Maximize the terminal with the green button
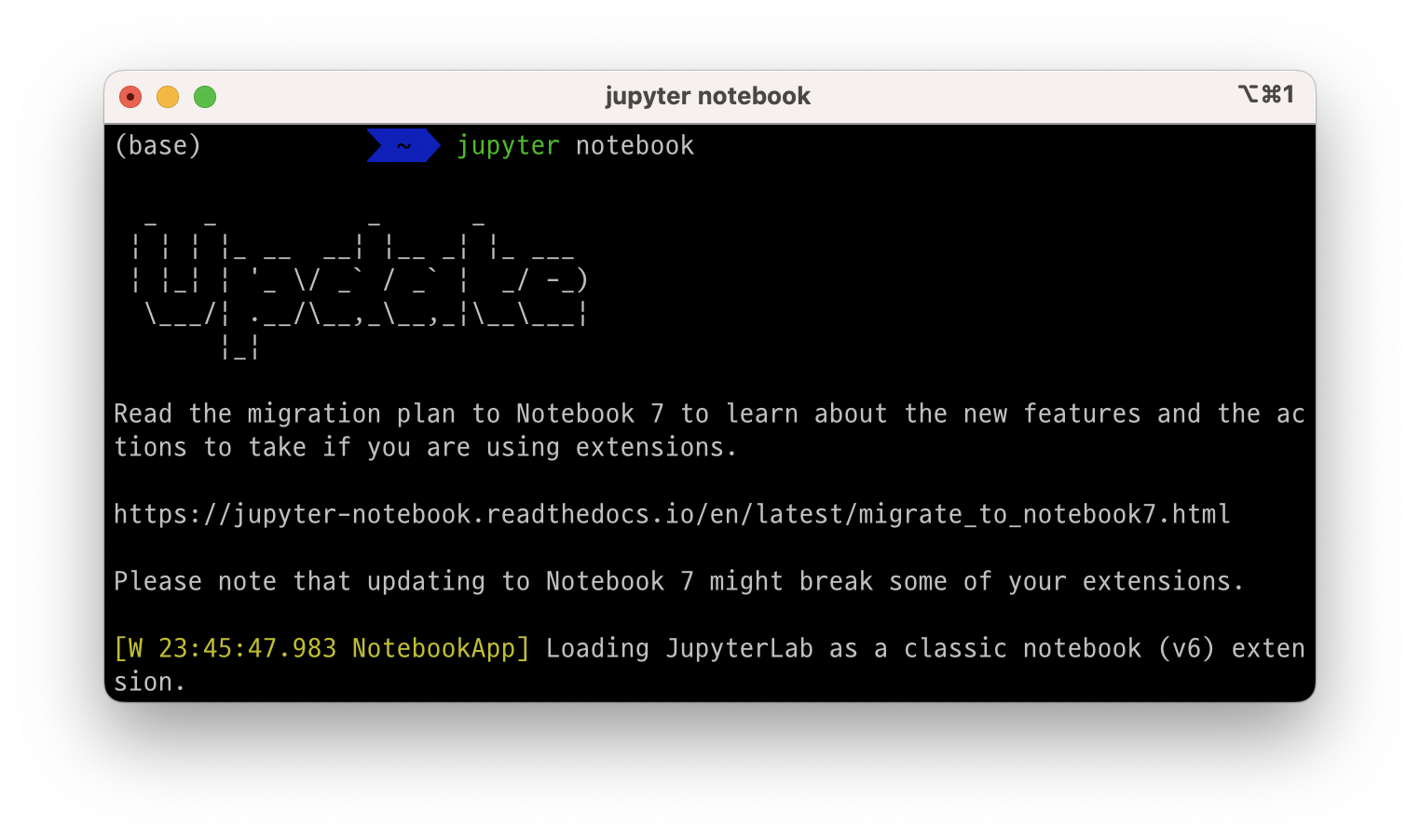Image resolution: width=1420 pixels, height=840 pixels. 205,97
